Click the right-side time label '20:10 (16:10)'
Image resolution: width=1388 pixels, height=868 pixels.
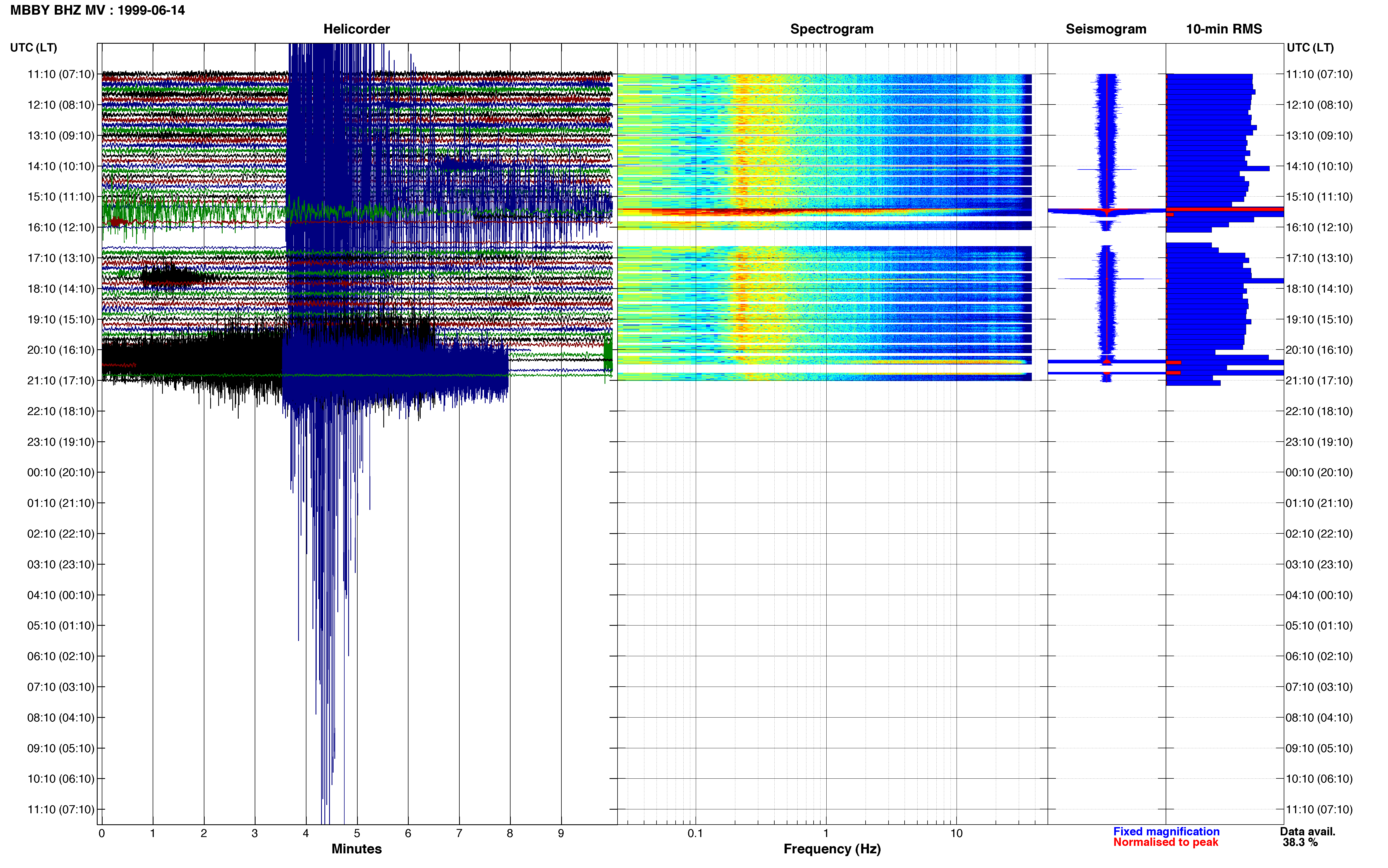coord(1319,350)
